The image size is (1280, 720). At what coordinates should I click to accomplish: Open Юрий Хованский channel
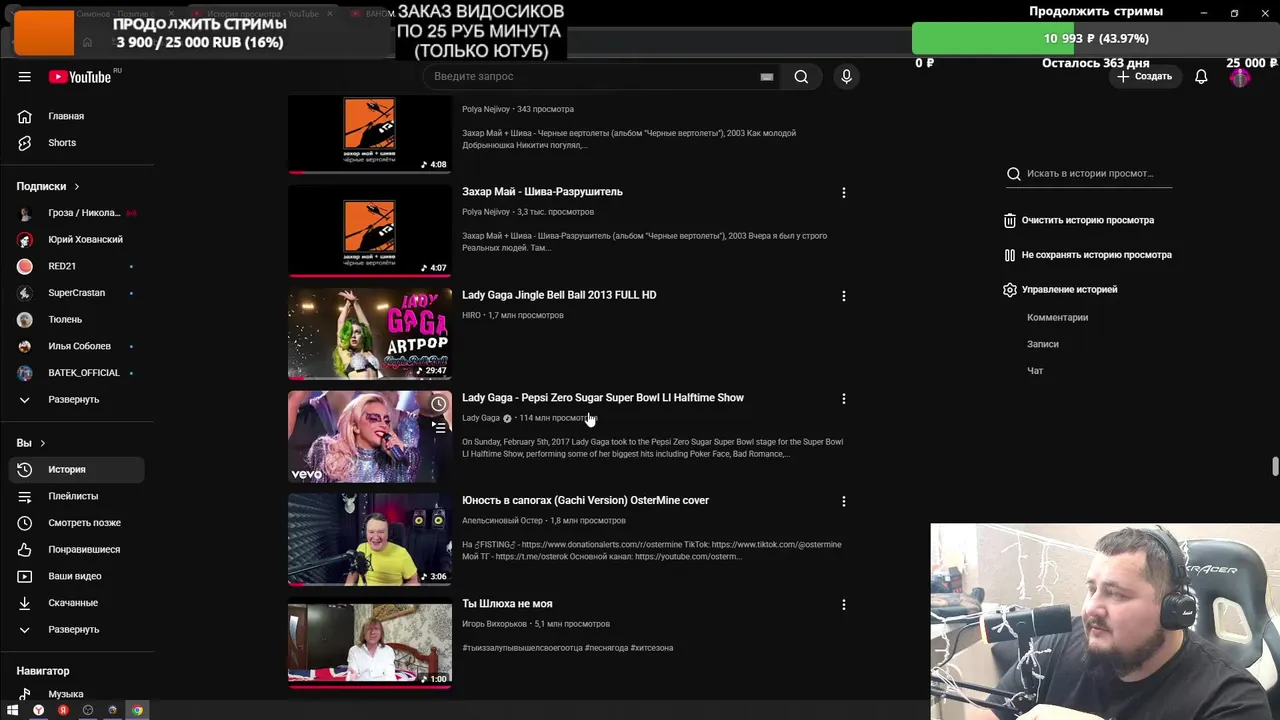point(76,240)
